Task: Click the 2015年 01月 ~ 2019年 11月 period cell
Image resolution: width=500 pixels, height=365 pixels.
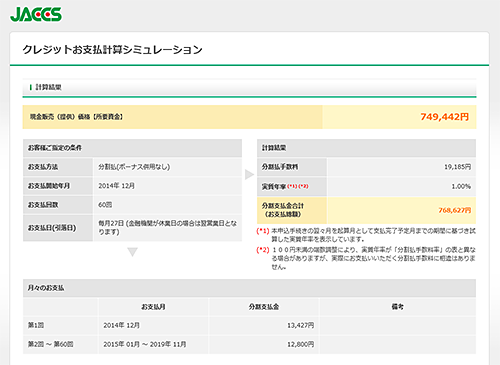Action: [145, 344]
